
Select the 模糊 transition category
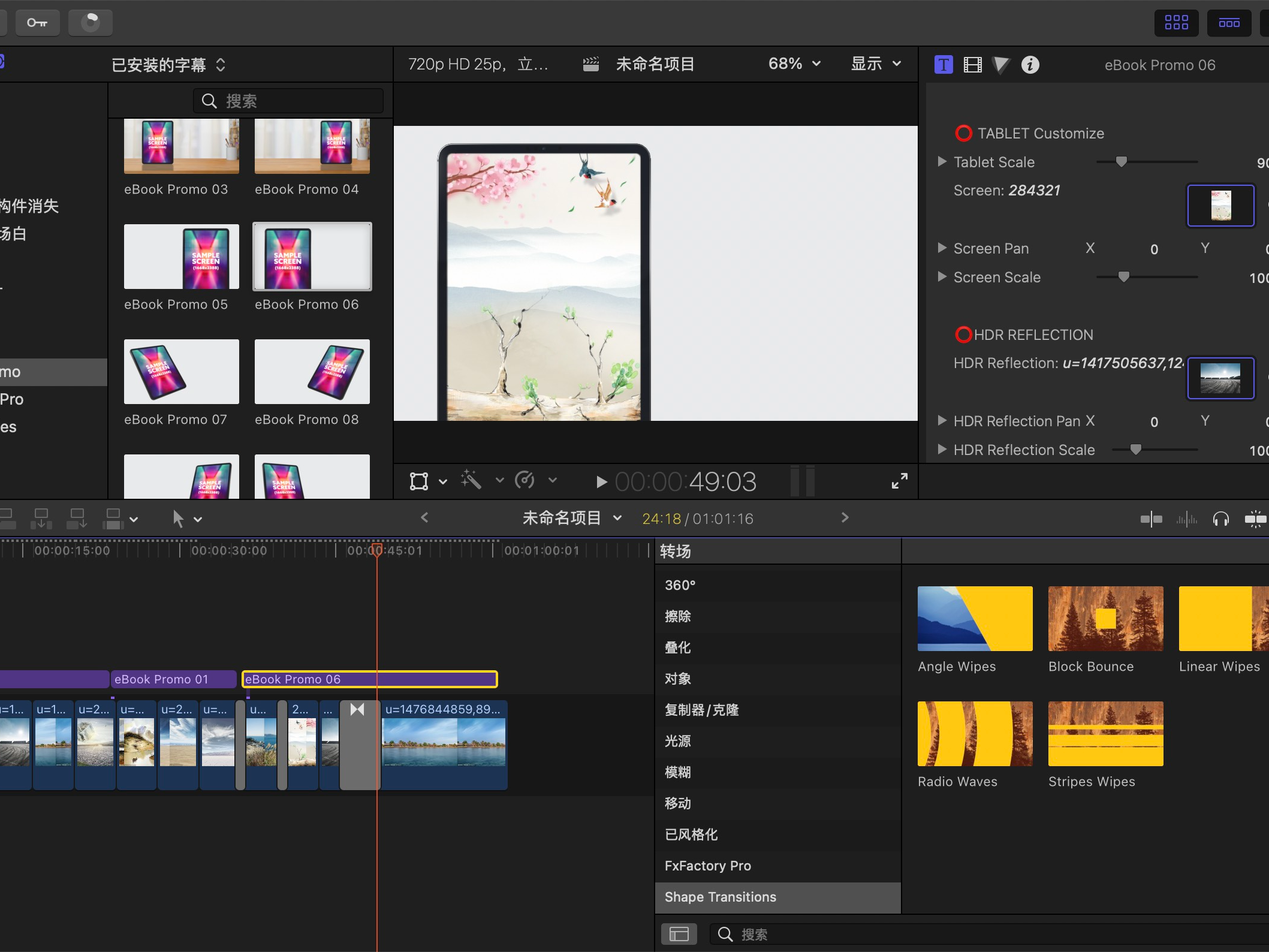tap(778, 772)
